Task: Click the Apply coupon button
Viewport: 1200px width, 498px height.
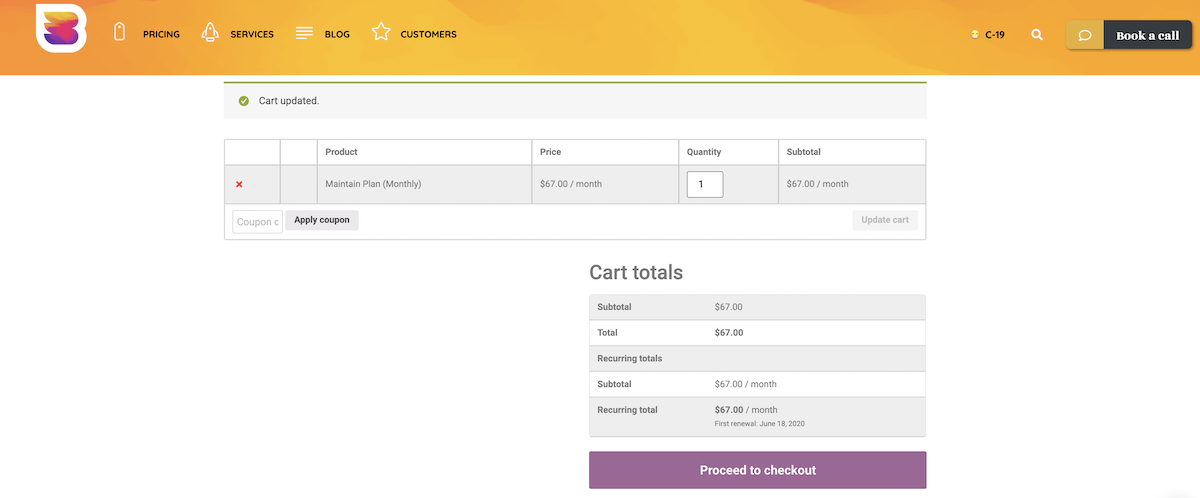Action: click(x=322, y=220)
